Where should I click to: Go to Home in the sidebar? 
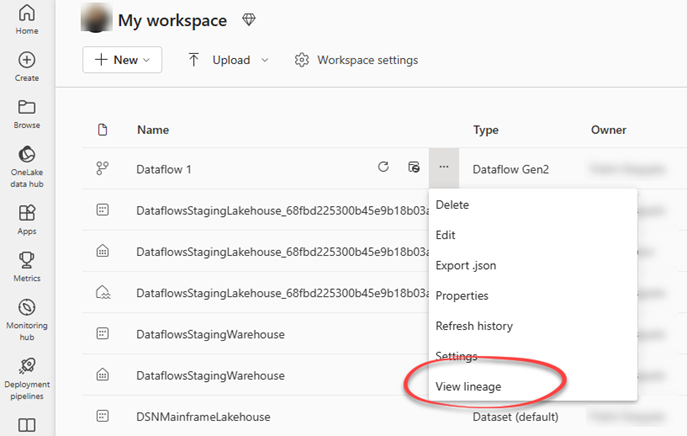click(x=27, y=19)
